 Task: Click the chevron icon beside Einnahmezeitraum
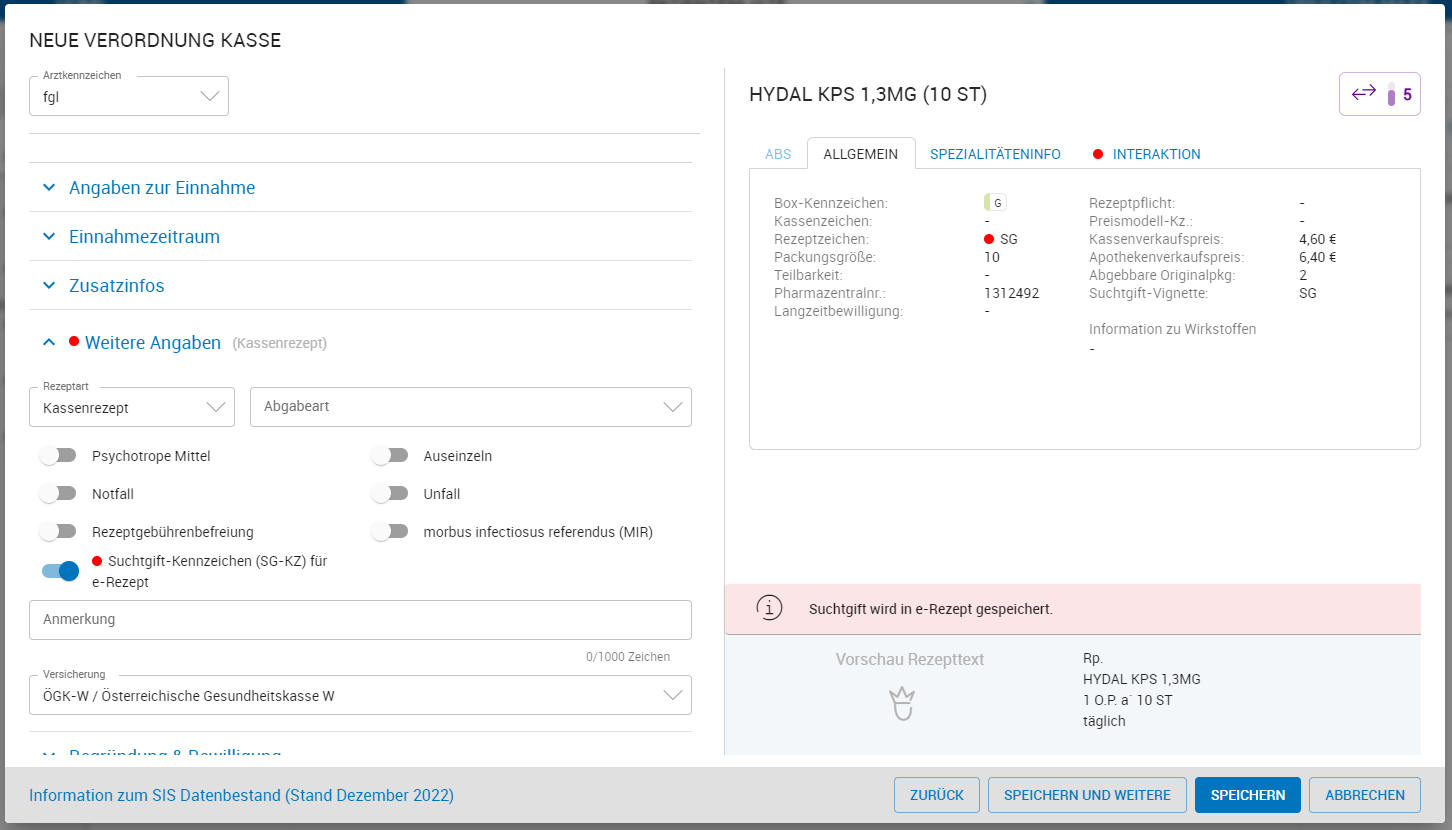(x=49, y=237)
